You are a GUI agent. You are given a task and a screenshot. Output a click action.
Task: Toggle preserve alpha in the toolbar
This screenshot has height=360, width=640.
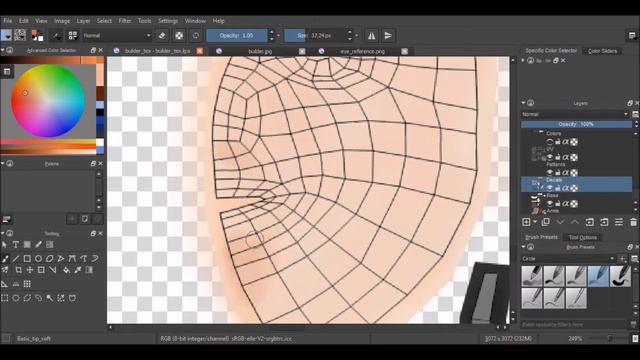point(179,36)
